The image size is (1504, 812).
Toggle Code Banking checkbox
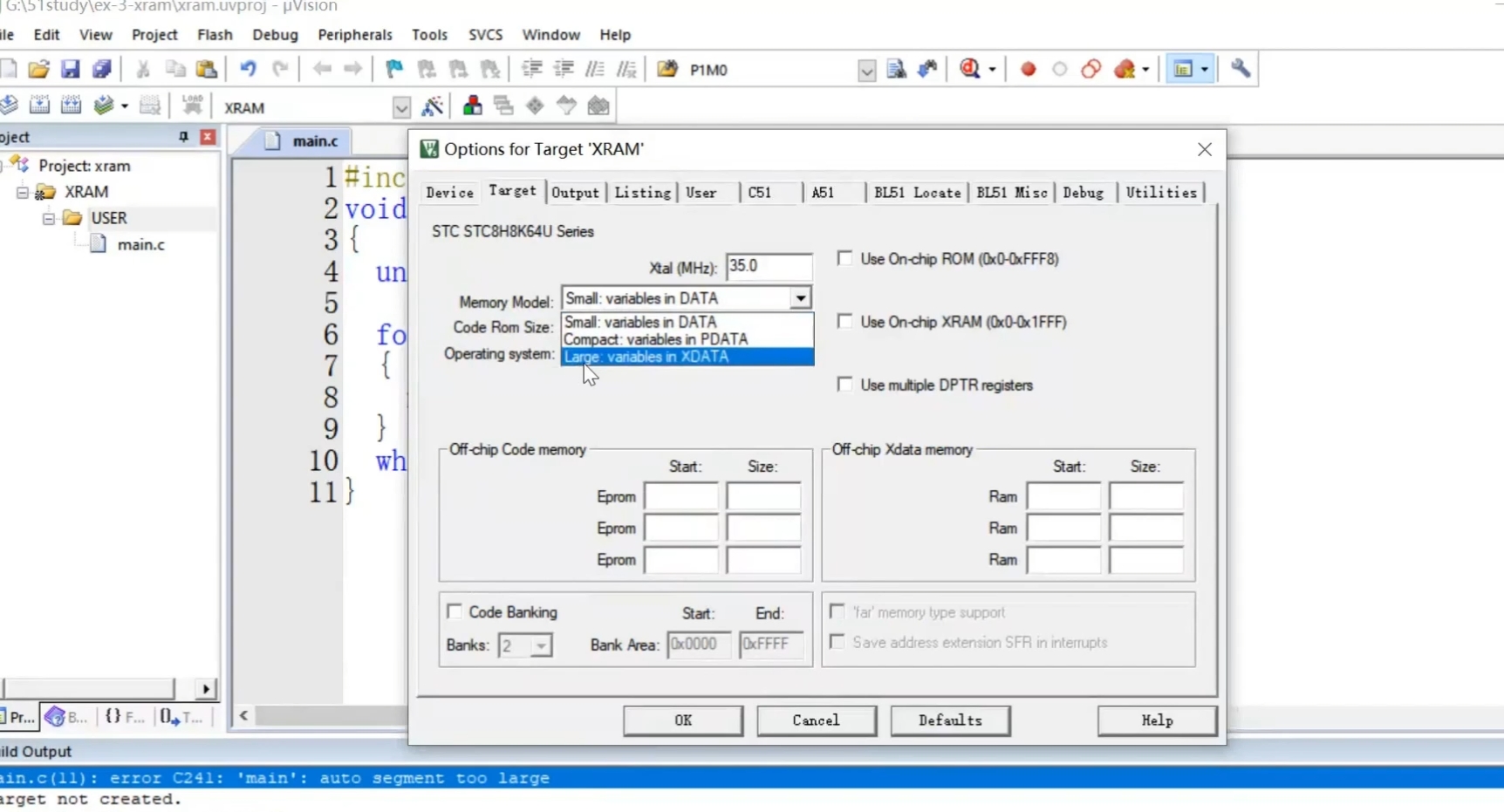pyautogui.click(x=455, y=611)
